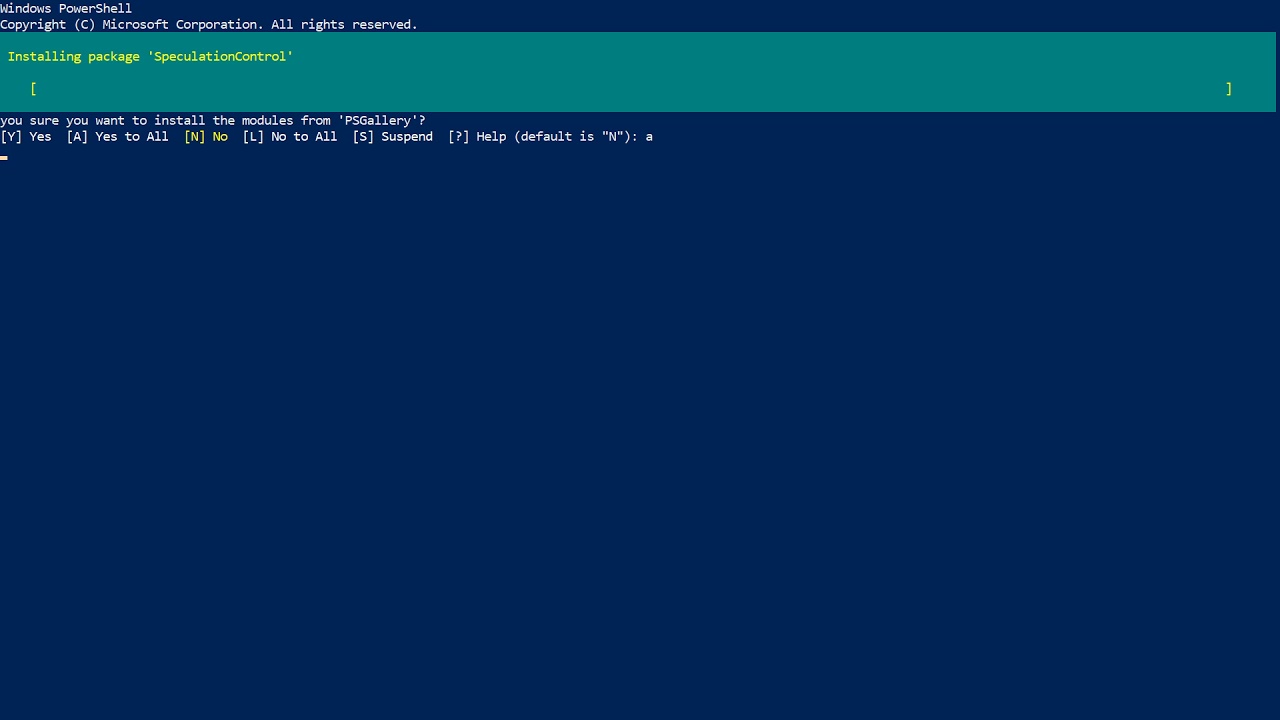
Task: Click the highlighted "[N] No" option
Action: [206, 137]
